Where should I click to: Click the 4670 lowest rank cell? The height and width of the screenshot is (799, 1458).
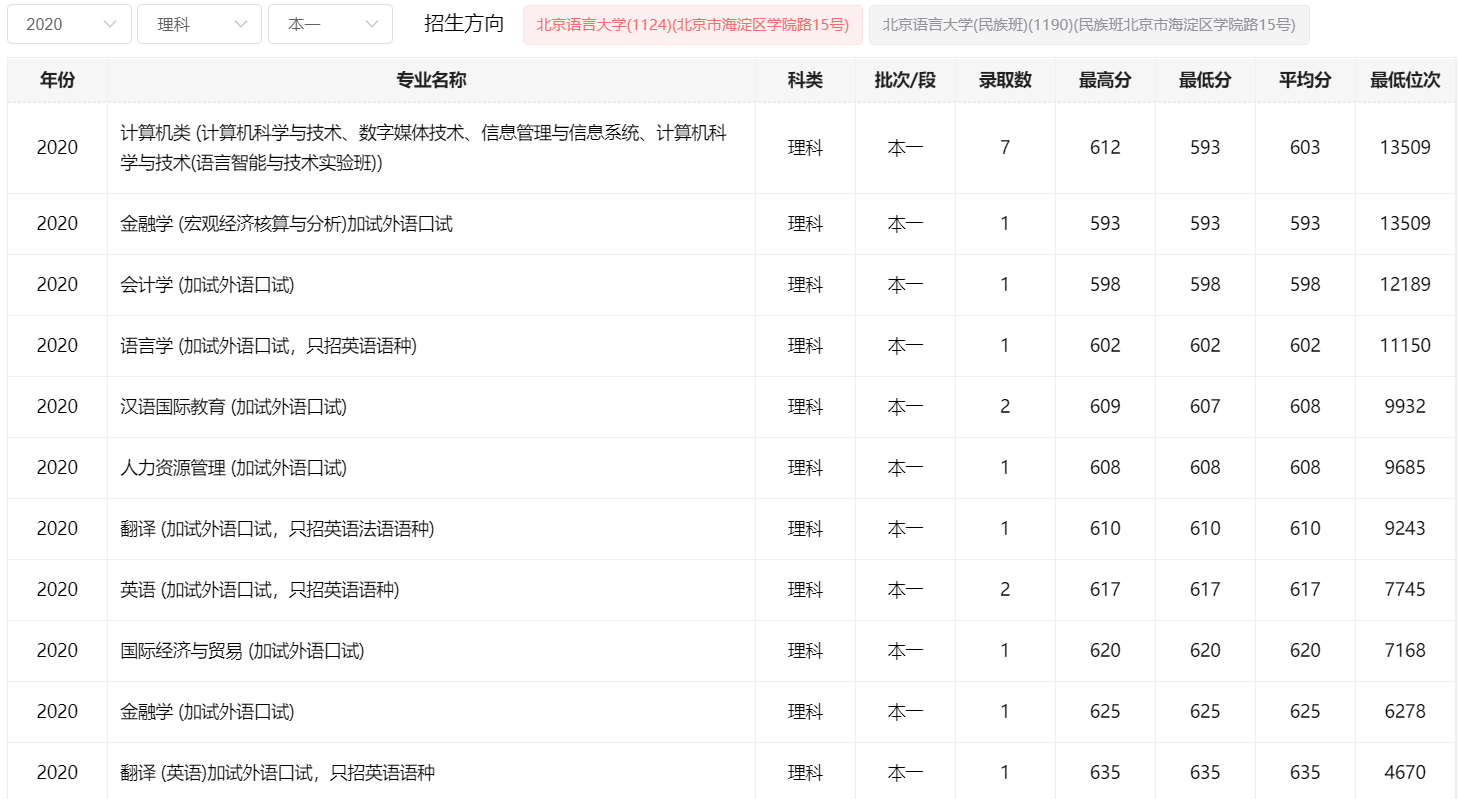pyautogui.click(x=1405, y=773)
